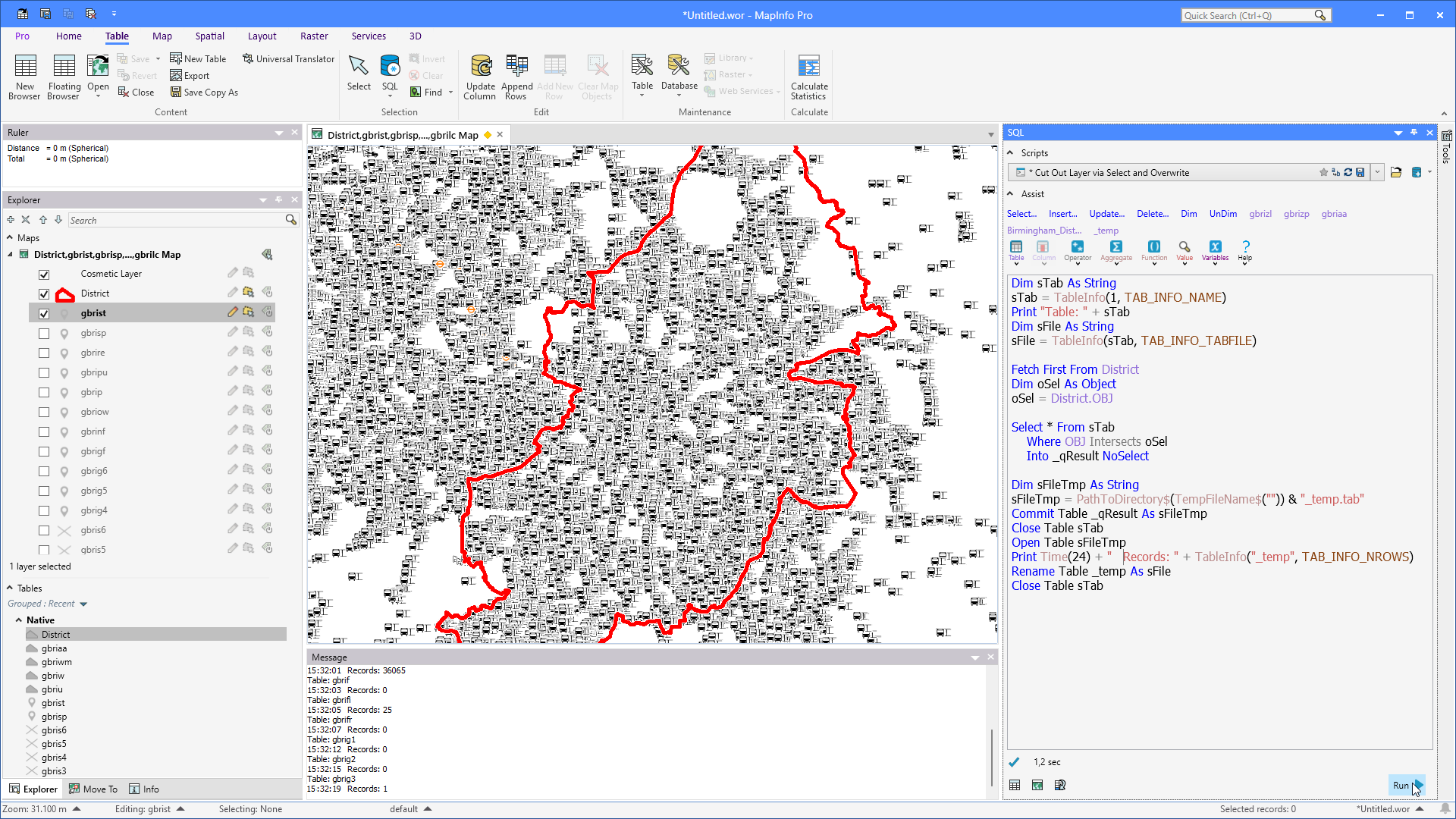
Task: Enable the gbriow layer checkbox
Action: (x=44, y=413)
